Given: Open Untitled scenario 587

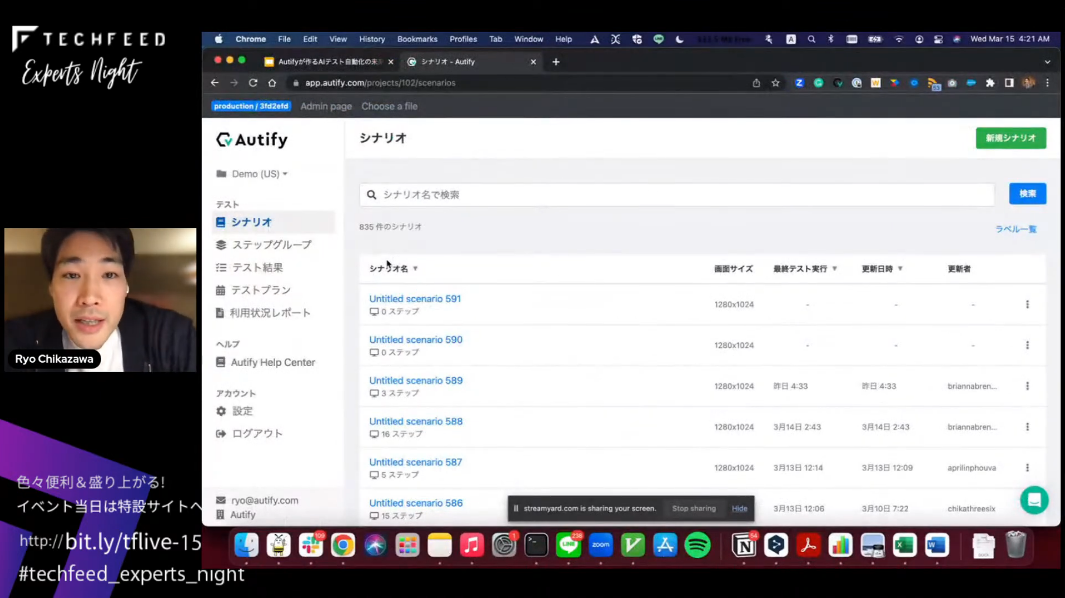Looking at the screenshot, I should tap(416, 462).
